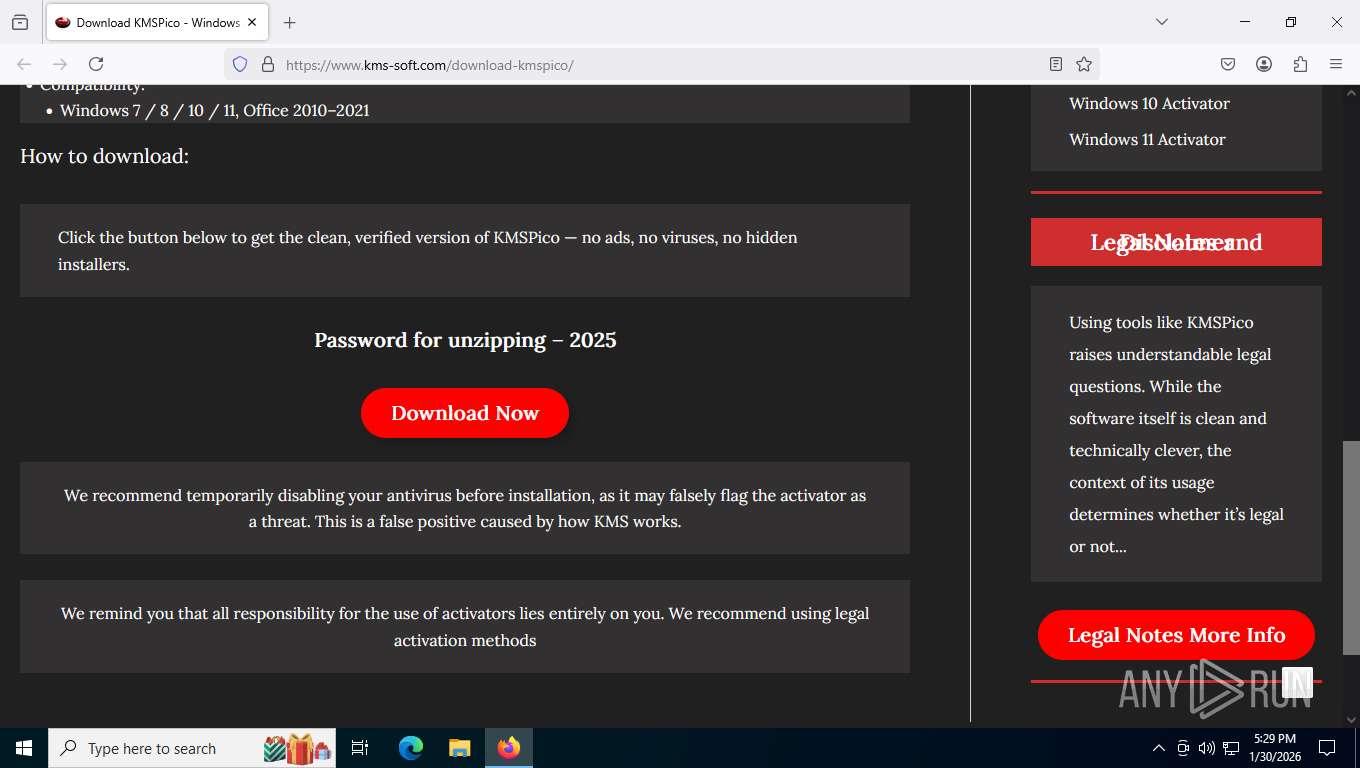Click the taskbar search box

point(192,748)
